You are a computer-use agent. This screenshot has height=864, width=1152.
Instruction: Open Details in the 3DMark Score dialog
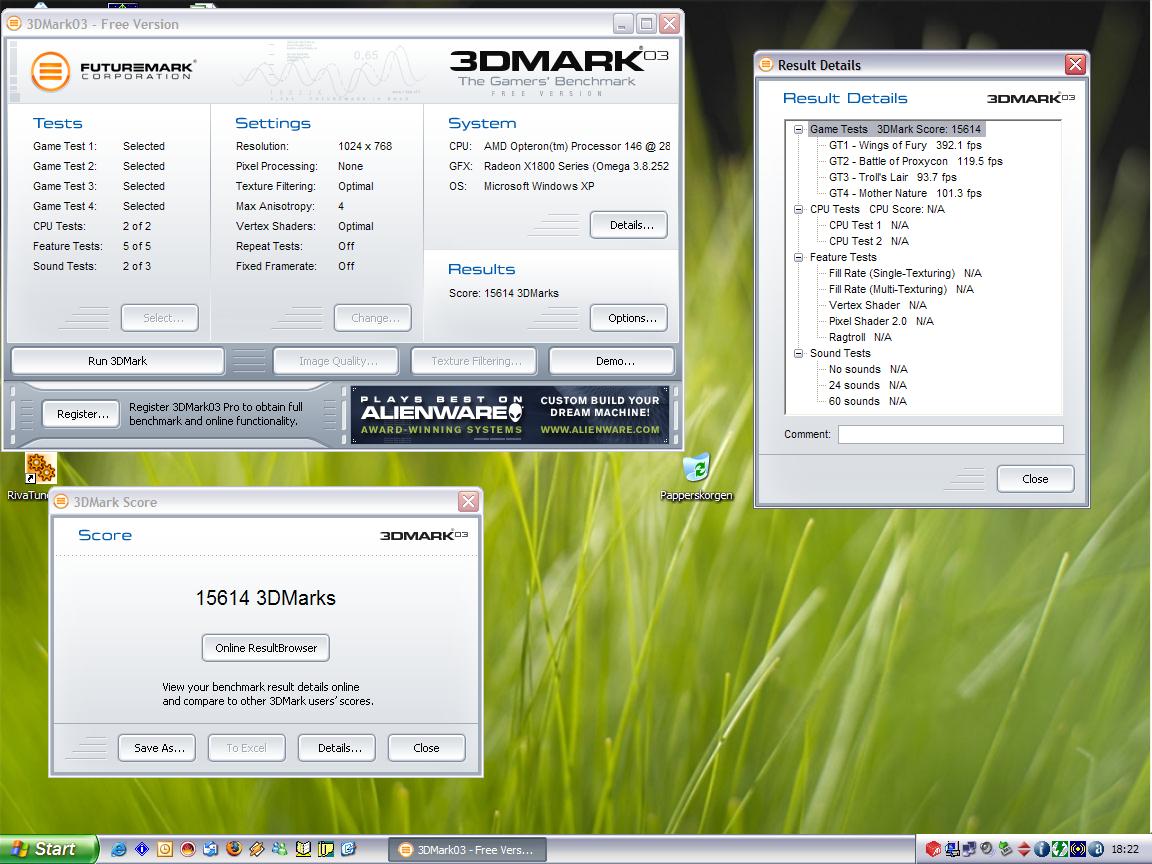(x=337, y=748)
